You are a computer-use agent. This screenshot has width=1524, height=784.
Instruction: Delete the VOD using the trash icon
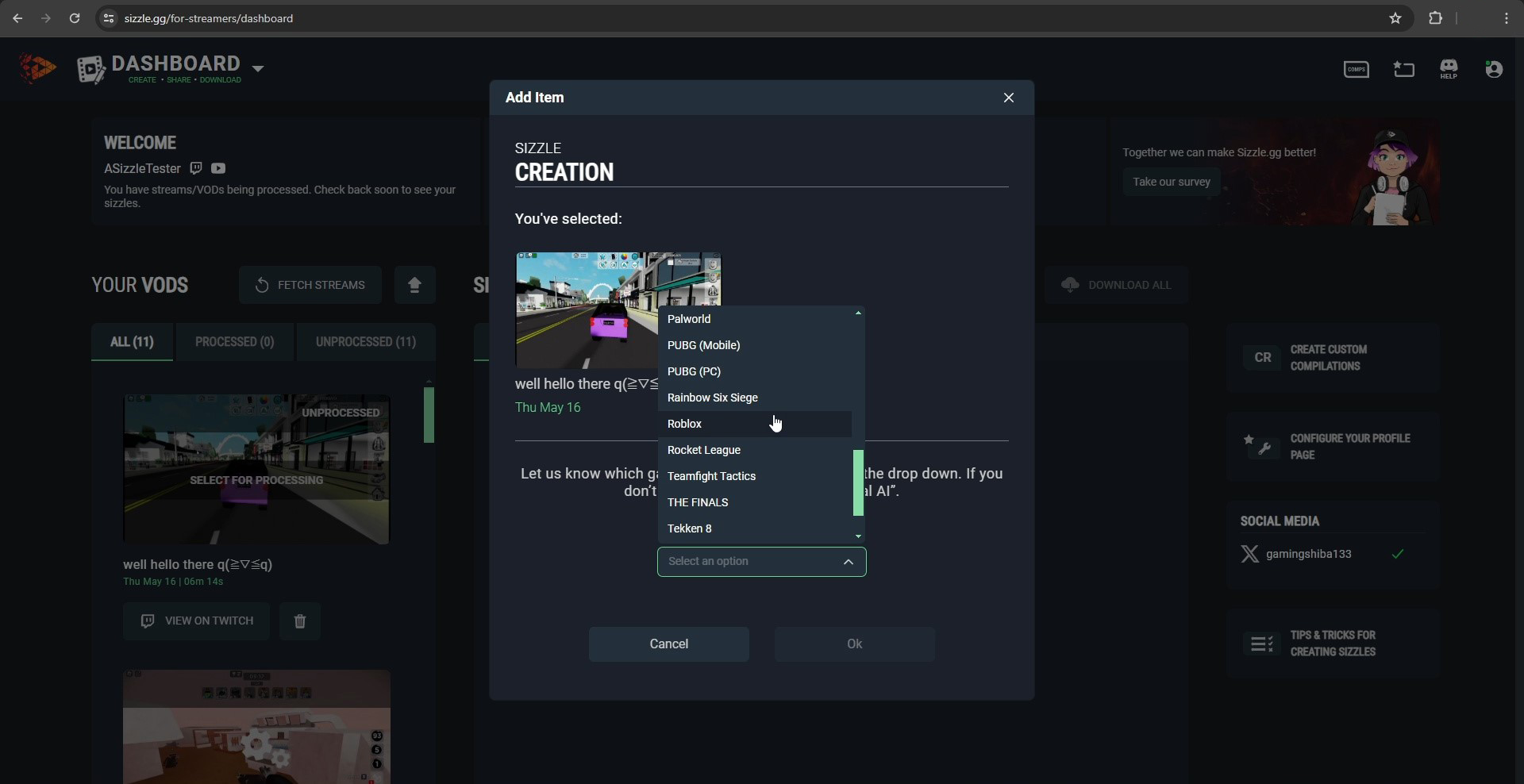pos(299,621)
